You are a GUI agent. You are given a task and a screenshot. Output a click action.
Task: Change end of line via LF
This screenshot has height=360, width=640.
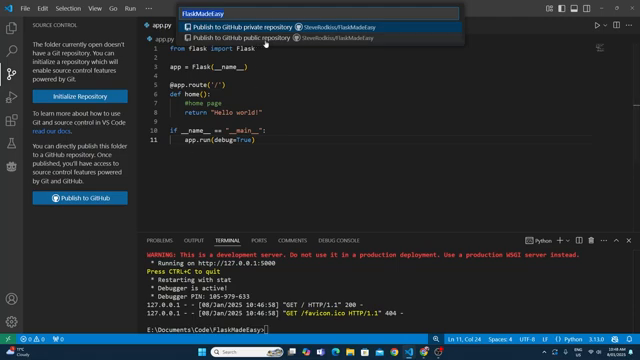[545, 339]
